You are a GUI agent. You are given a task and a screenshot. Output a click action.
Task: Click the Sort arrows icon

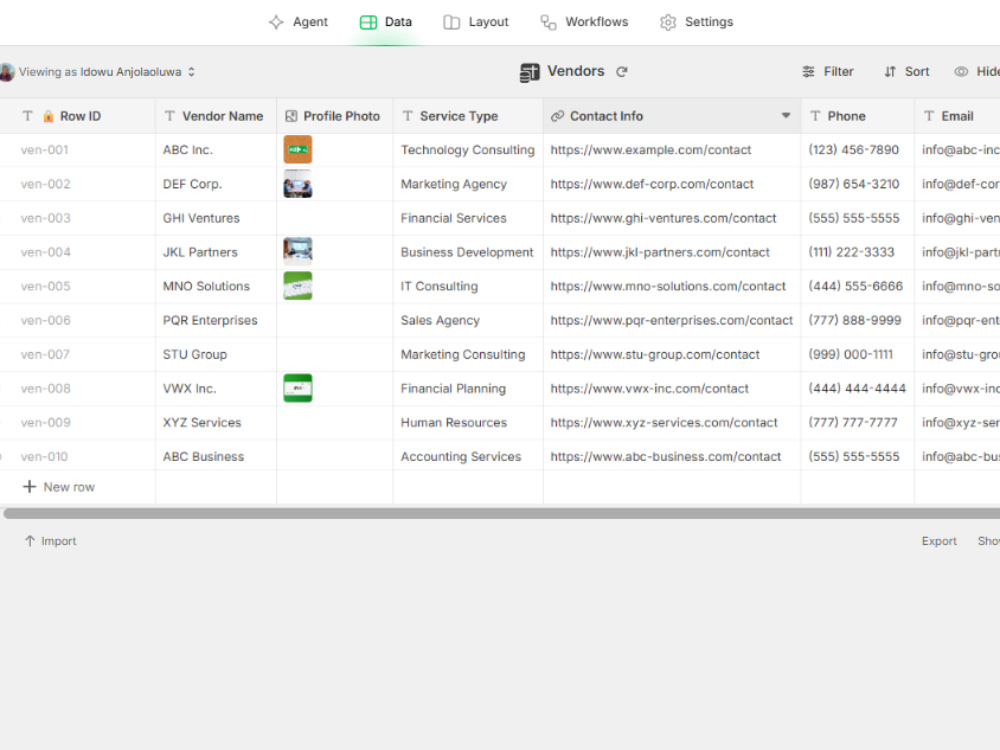(x=890, y=72)
